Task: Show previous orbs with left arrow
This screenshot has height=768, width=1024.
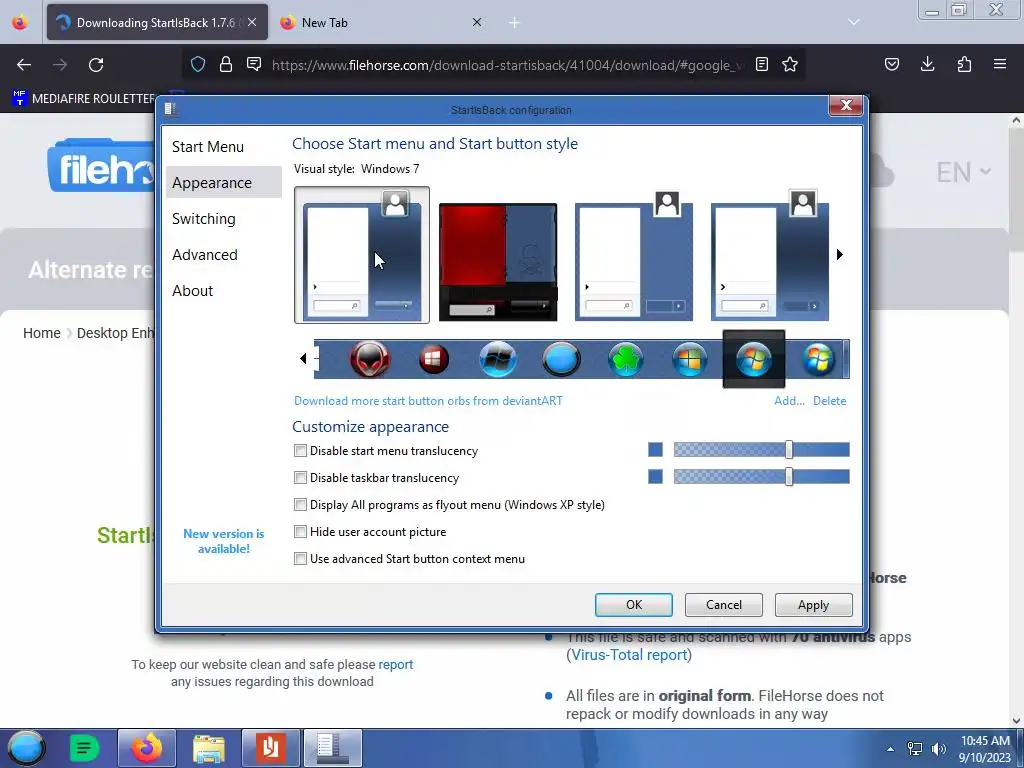Action: point(303,358)
